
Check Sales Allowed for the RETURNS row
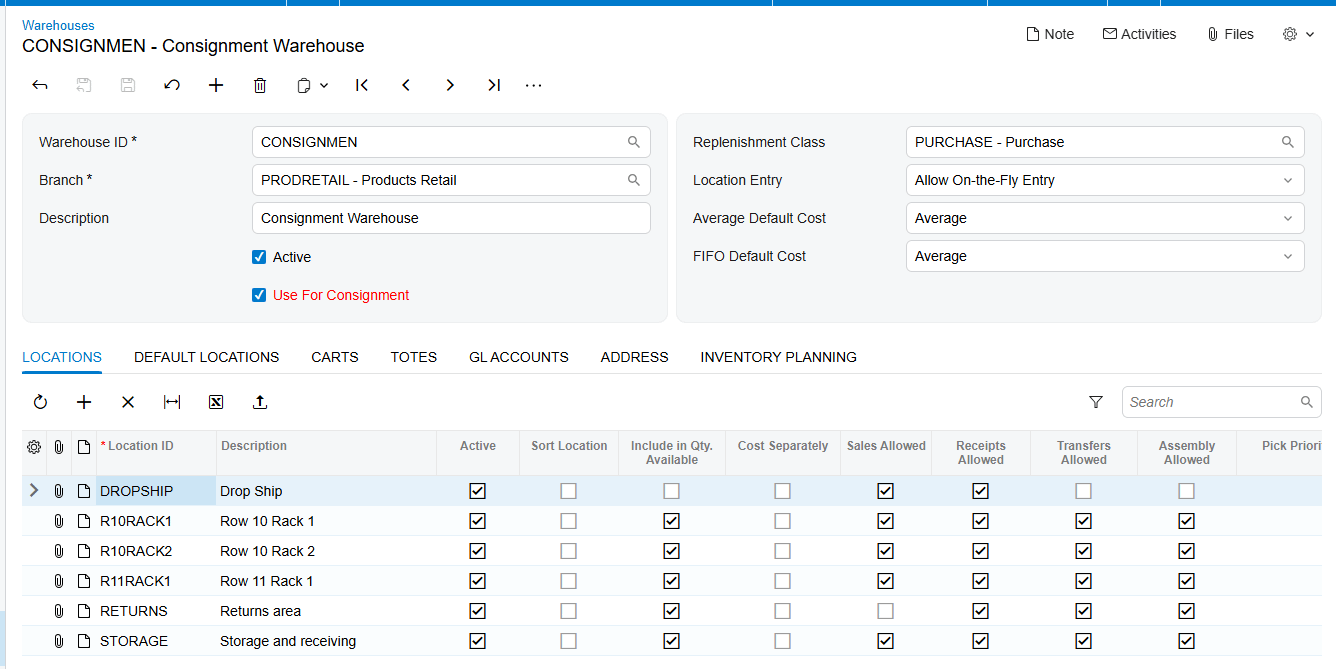(885, 611)
